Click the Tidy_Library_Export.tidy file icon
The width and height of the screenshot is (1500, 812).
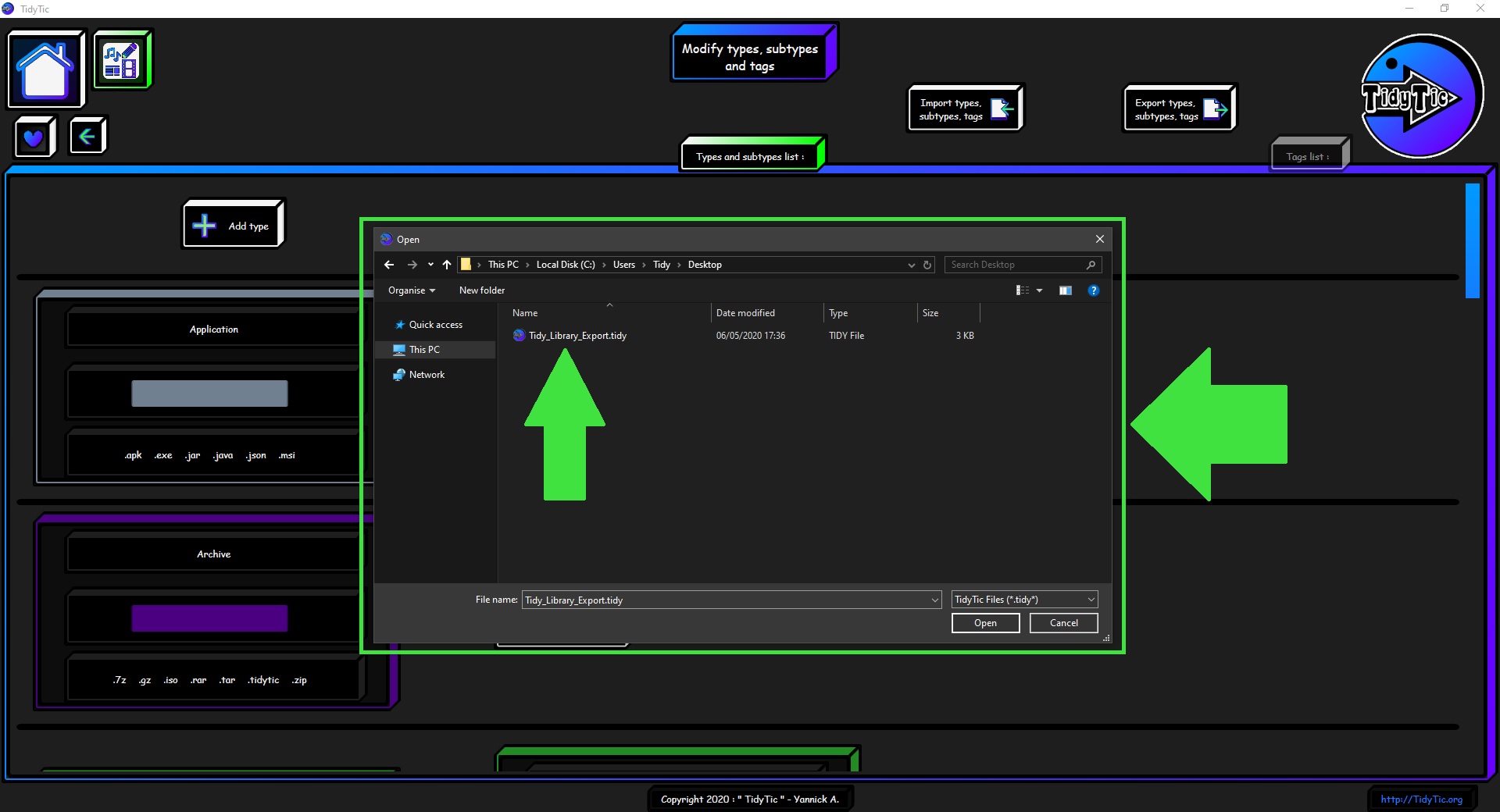(x=519, y=336)
